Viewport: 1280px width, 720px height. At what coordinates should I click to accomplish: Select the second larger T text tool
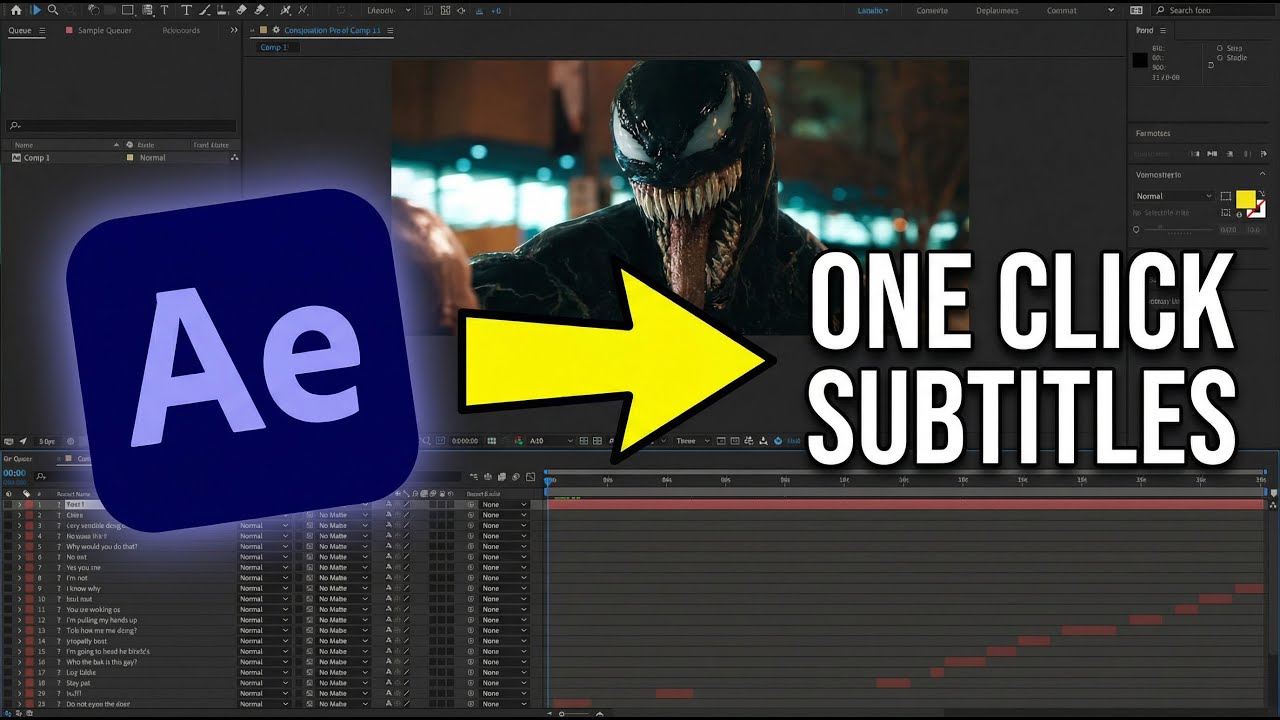tap(186, 10)
